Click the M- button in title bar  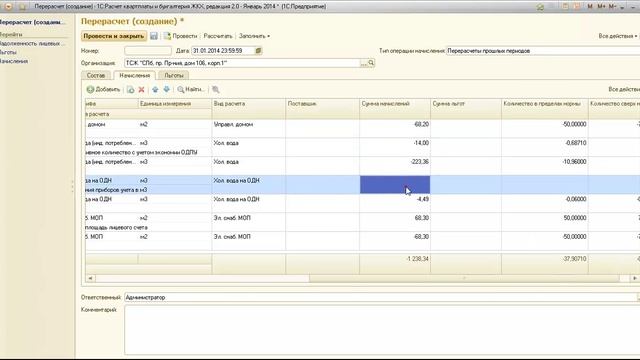point(612,7)
